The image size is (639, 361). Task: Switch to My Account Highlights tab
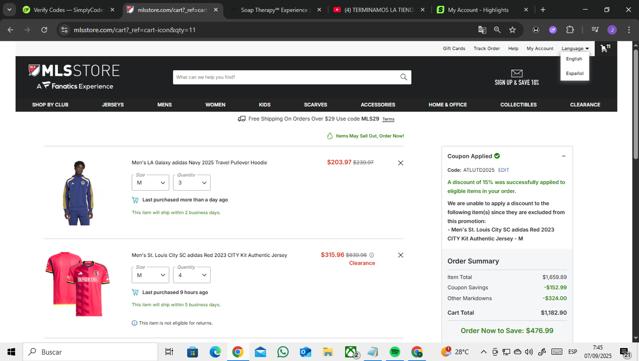[x=478, y=10]
